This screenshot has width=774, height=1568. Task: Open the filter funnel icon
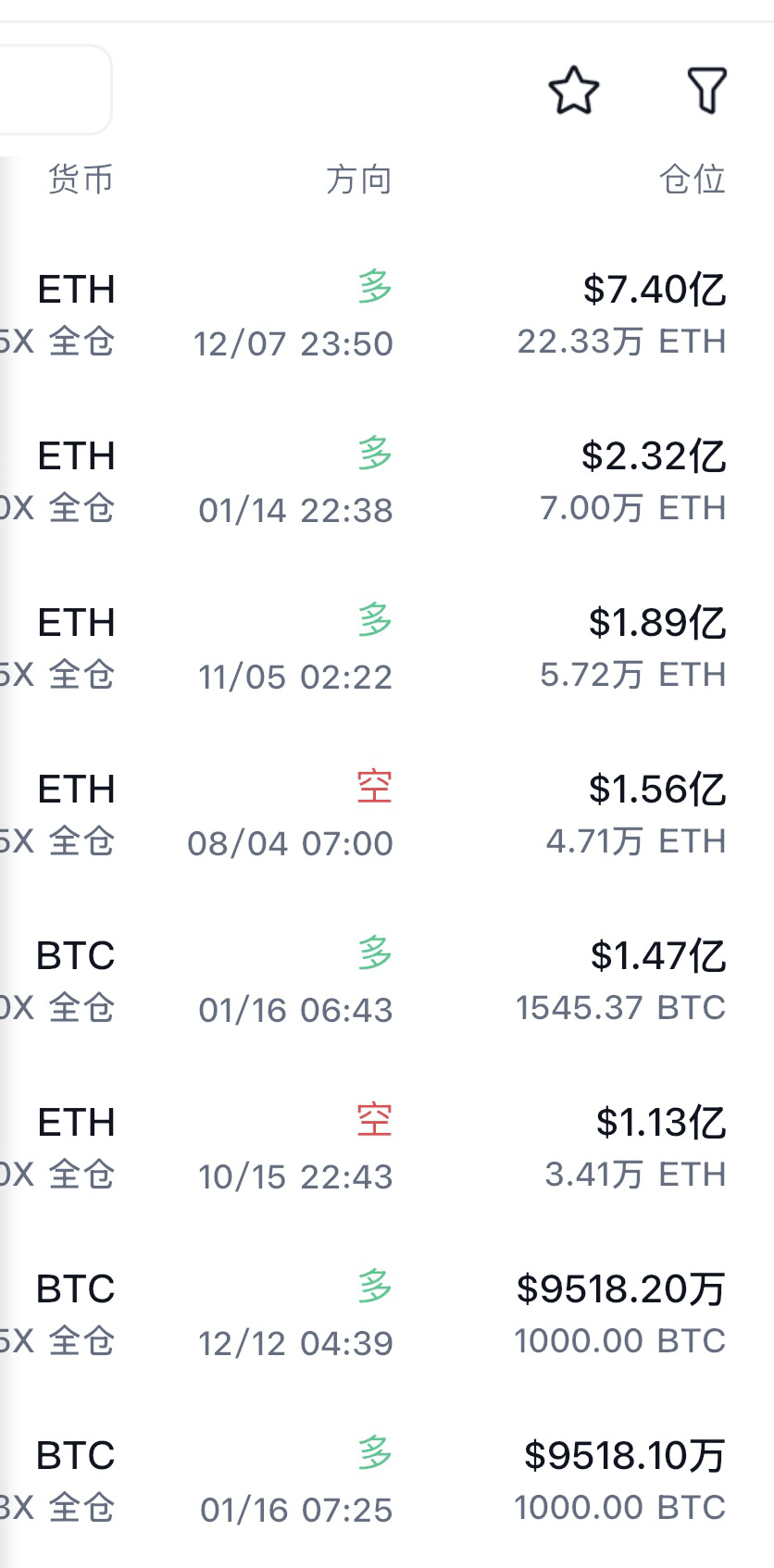click(706, 91)
